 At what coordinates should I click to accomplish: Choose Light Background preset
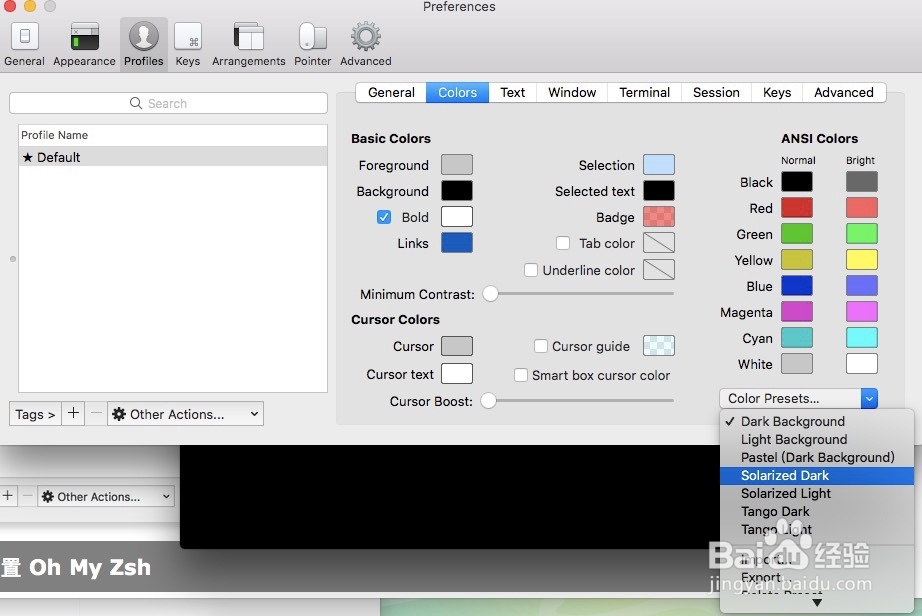click(817, 440)
